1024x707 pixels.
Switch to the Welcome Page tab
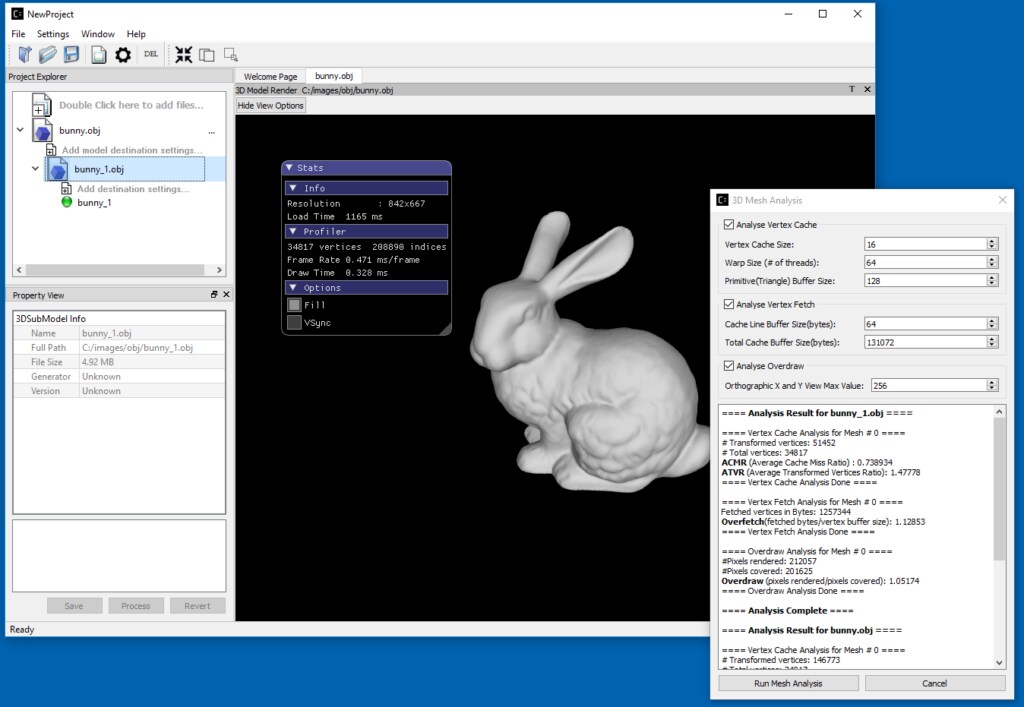pos(270,76)
